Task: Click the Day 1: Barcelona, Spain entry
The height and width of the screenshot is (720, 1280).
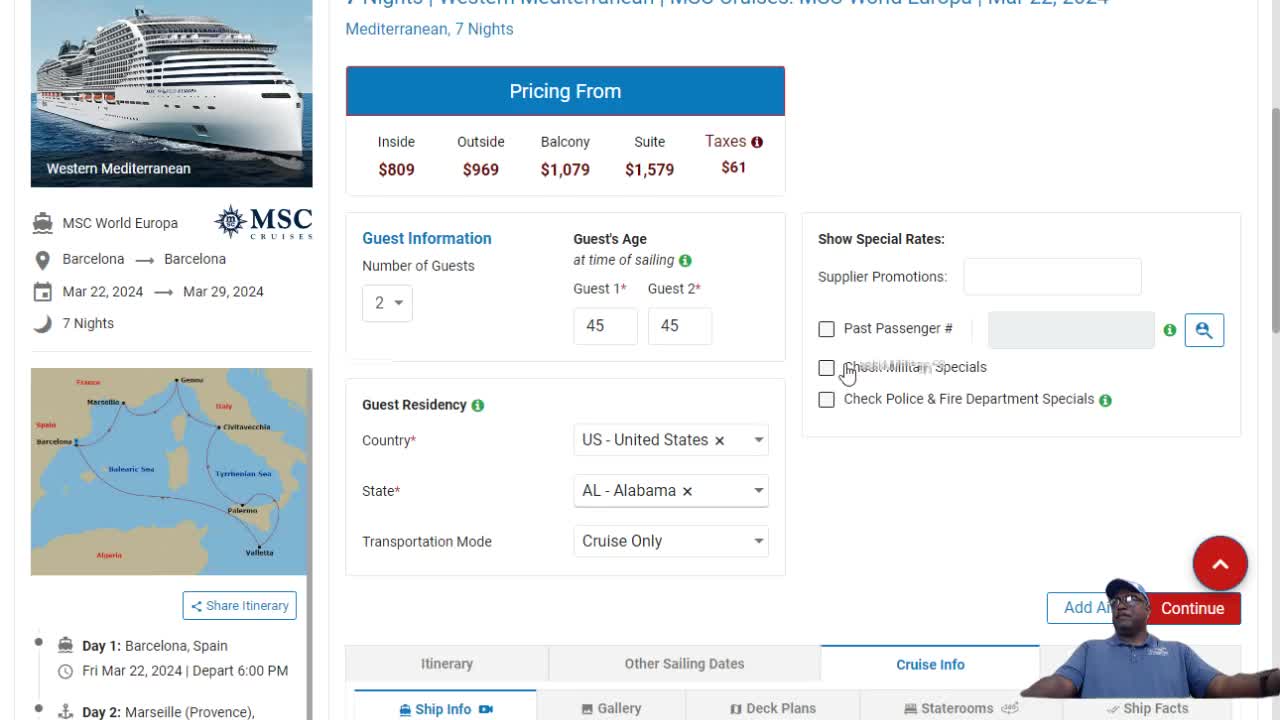Action: (155, 646)
